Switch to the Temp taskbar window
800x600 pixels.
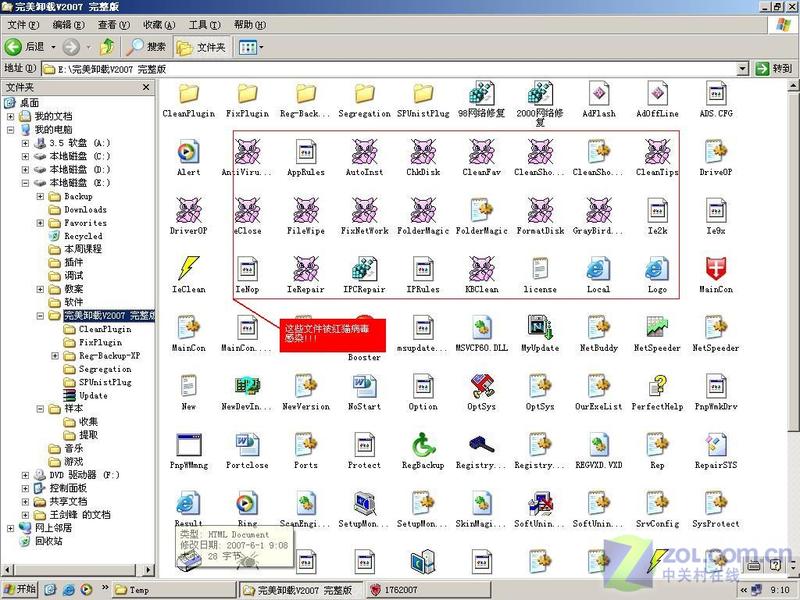point(173,590)
